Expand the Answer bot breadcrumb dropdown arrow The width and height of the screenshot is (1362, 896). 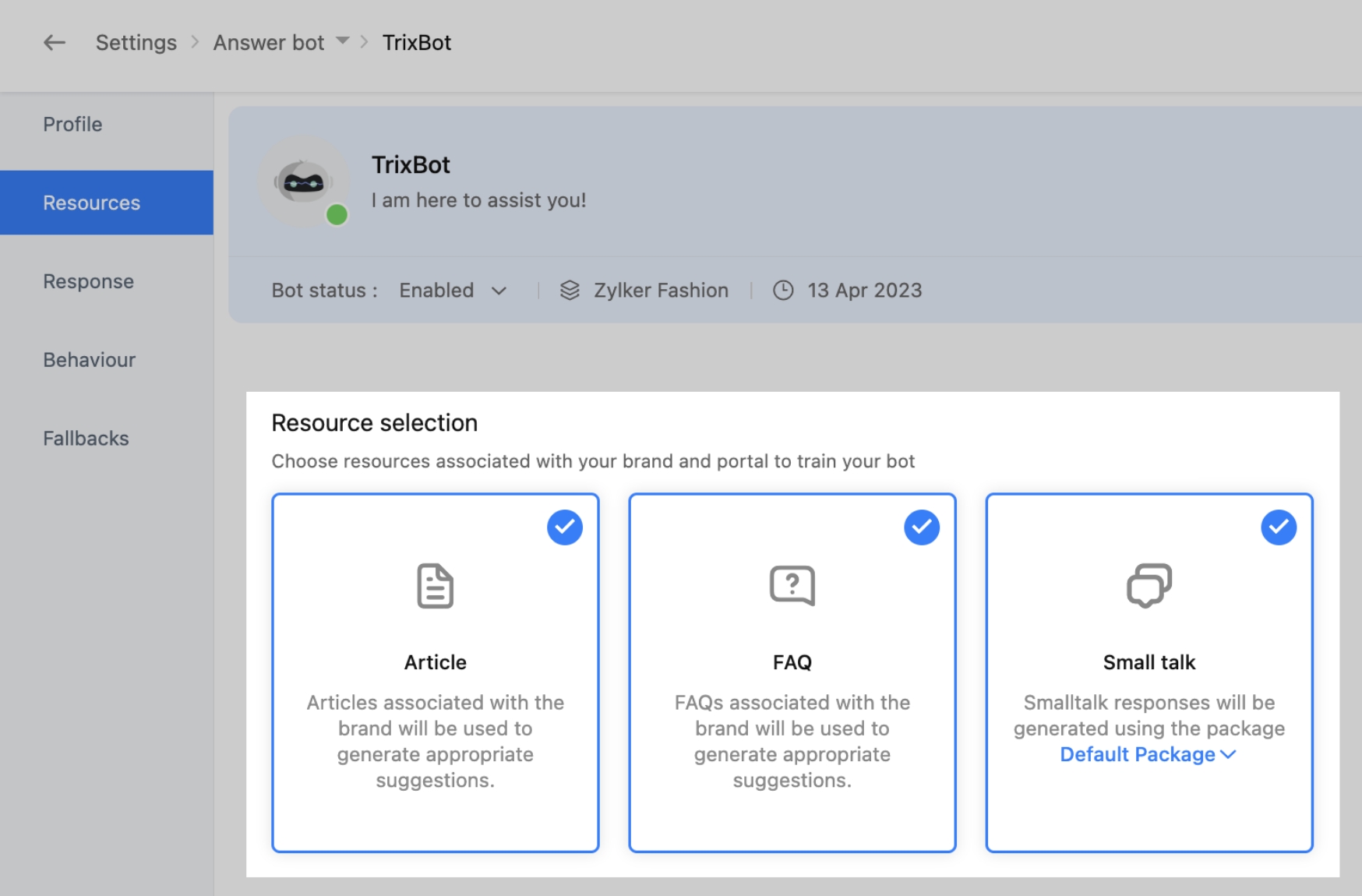pos(342,41)
